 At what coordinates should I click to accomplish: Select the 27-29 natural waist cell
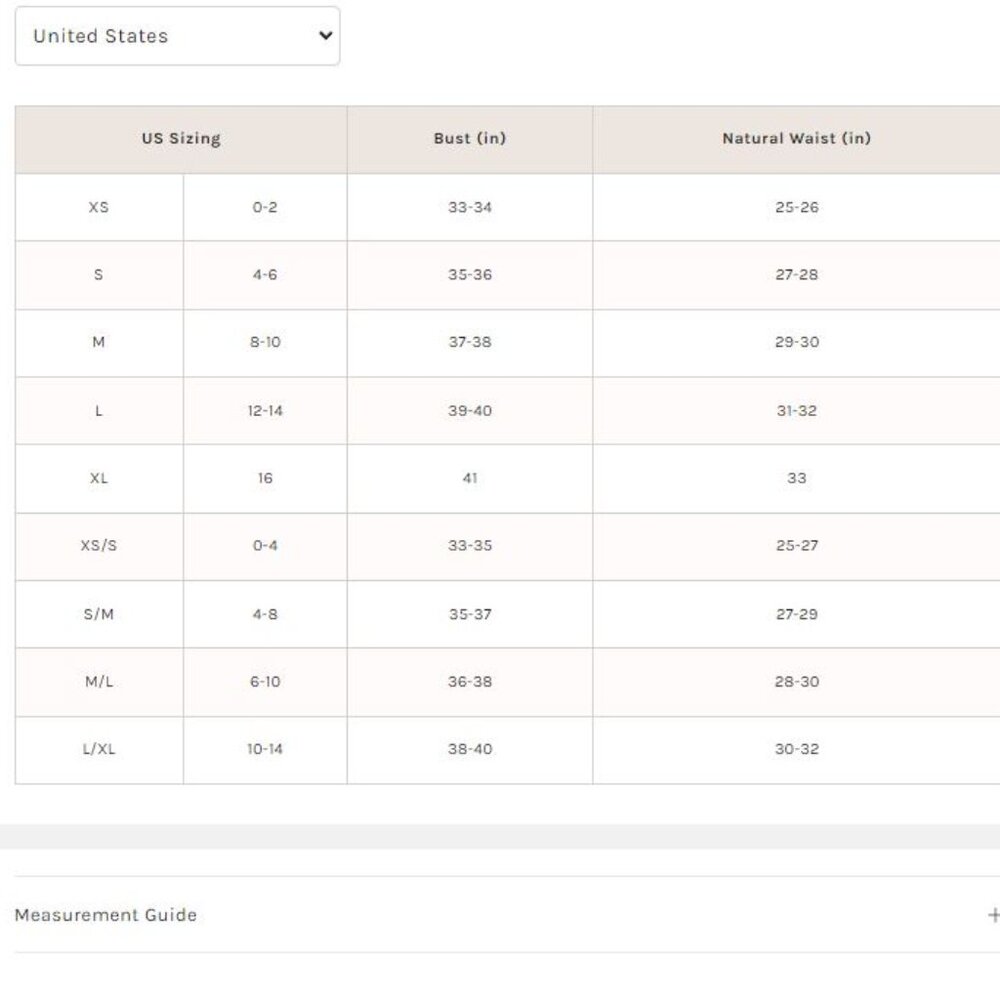click(x=796, y=614)
